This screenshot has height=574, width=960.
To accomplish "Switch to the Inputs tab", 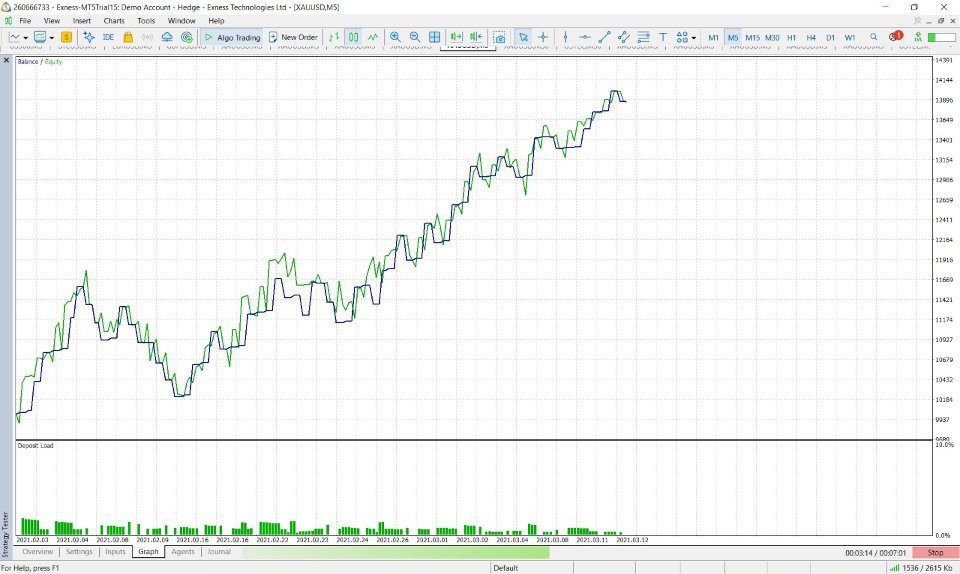I will click(x=115, y=552).
